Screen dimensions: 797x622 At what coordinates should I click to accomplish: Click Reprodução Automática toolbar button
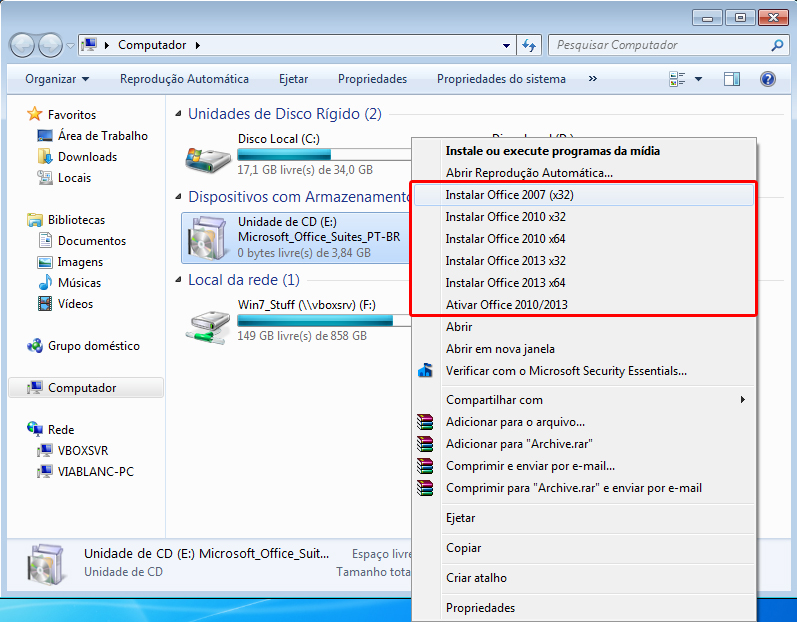(184, 79)
